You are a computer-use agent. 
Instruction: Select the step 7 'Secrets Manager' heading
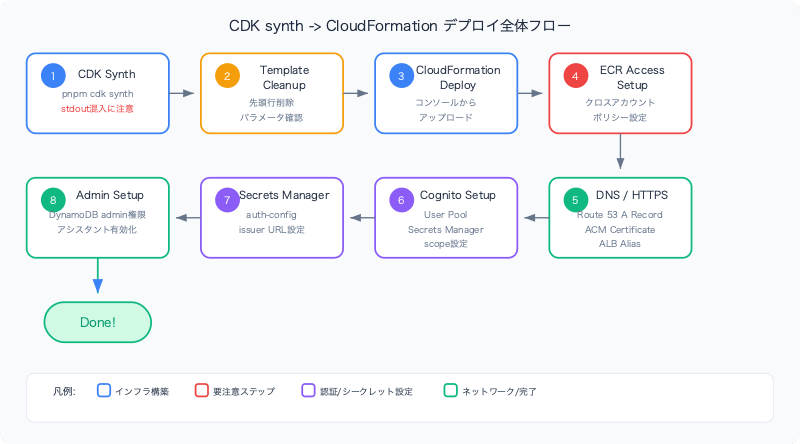tap(284, 195)
